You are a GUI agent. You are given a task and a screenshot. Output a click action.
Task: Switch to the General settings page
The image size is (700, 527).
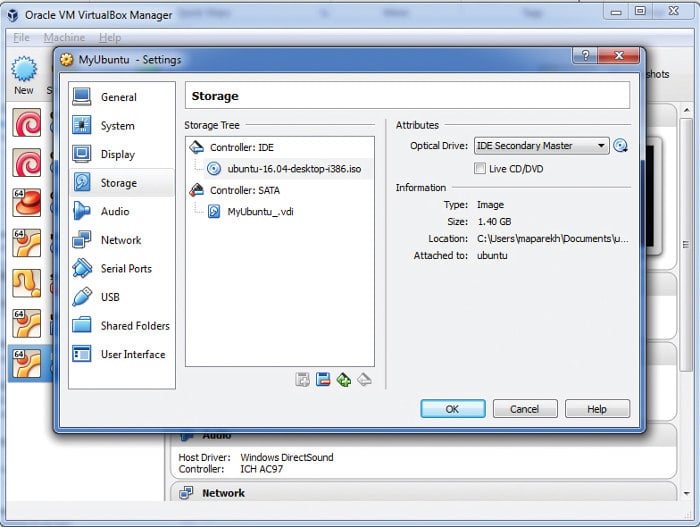[x=118, y=98]
